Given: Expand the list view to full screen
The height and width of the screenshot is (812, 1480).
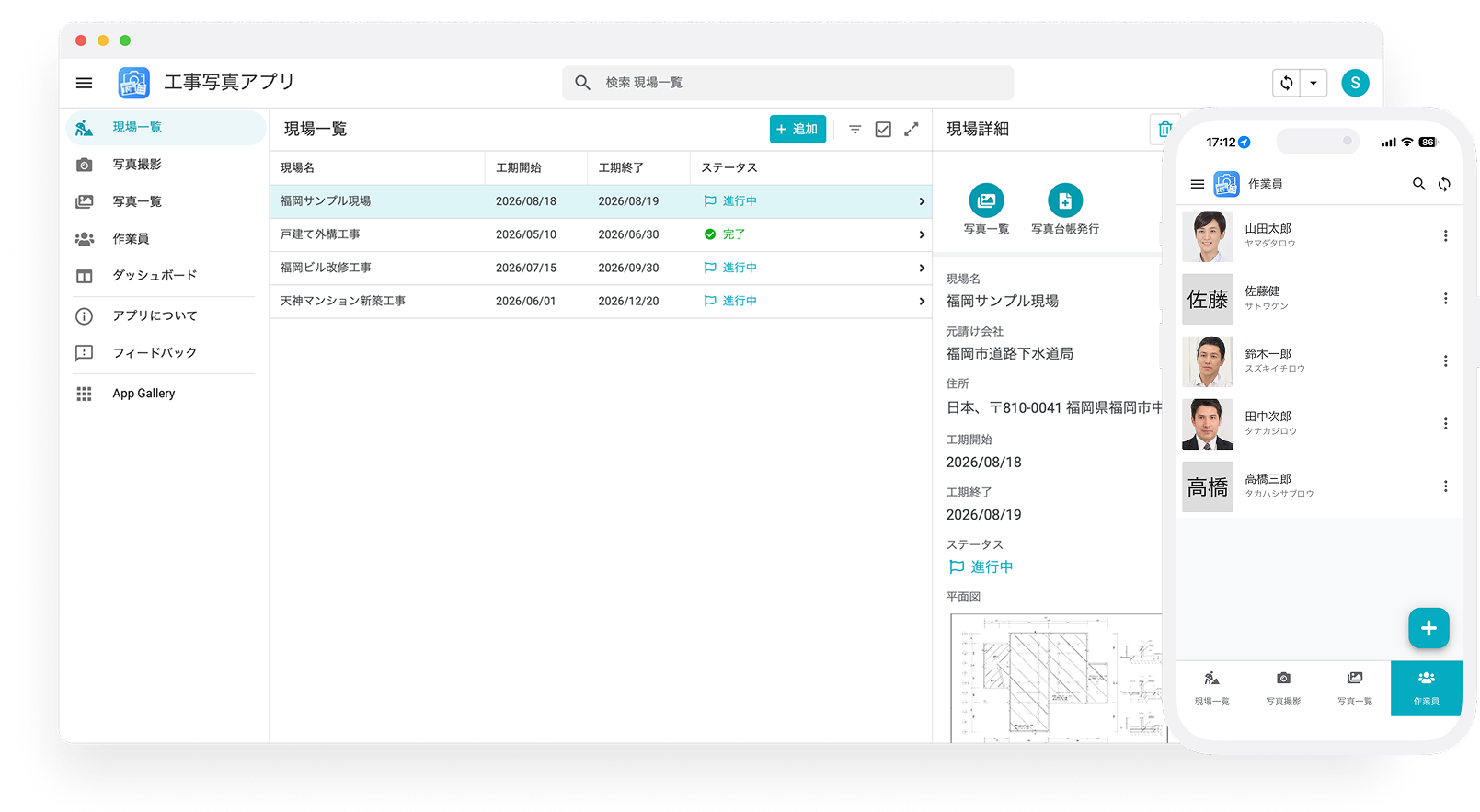Looking at the screenshot, I should (x=912, y=130).
